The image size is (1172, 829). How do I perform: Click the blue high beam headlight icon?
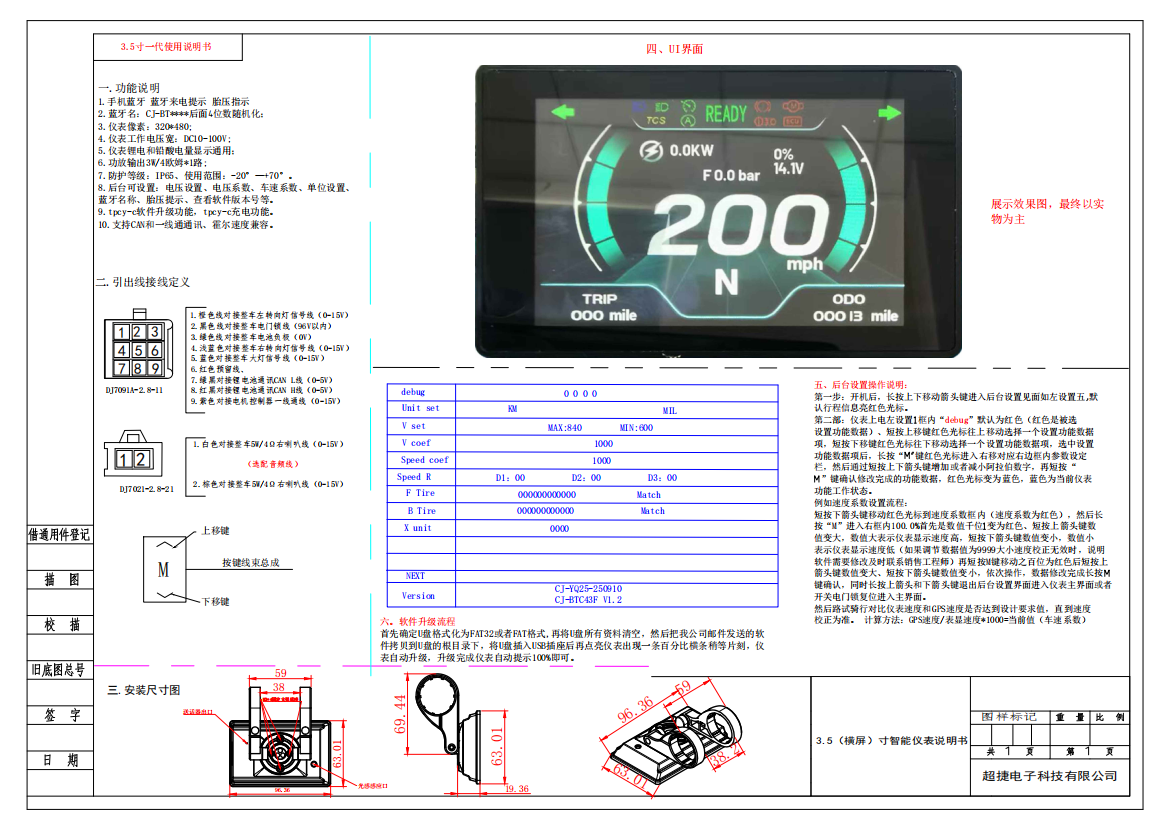pyautogui.click(x=660, y=106)
